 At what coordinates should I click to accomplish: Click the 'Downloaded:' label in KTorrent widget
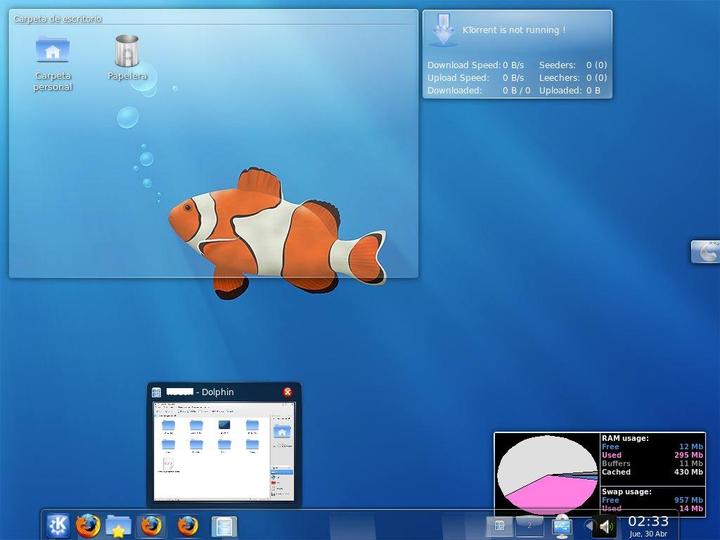tap(455, 90)
